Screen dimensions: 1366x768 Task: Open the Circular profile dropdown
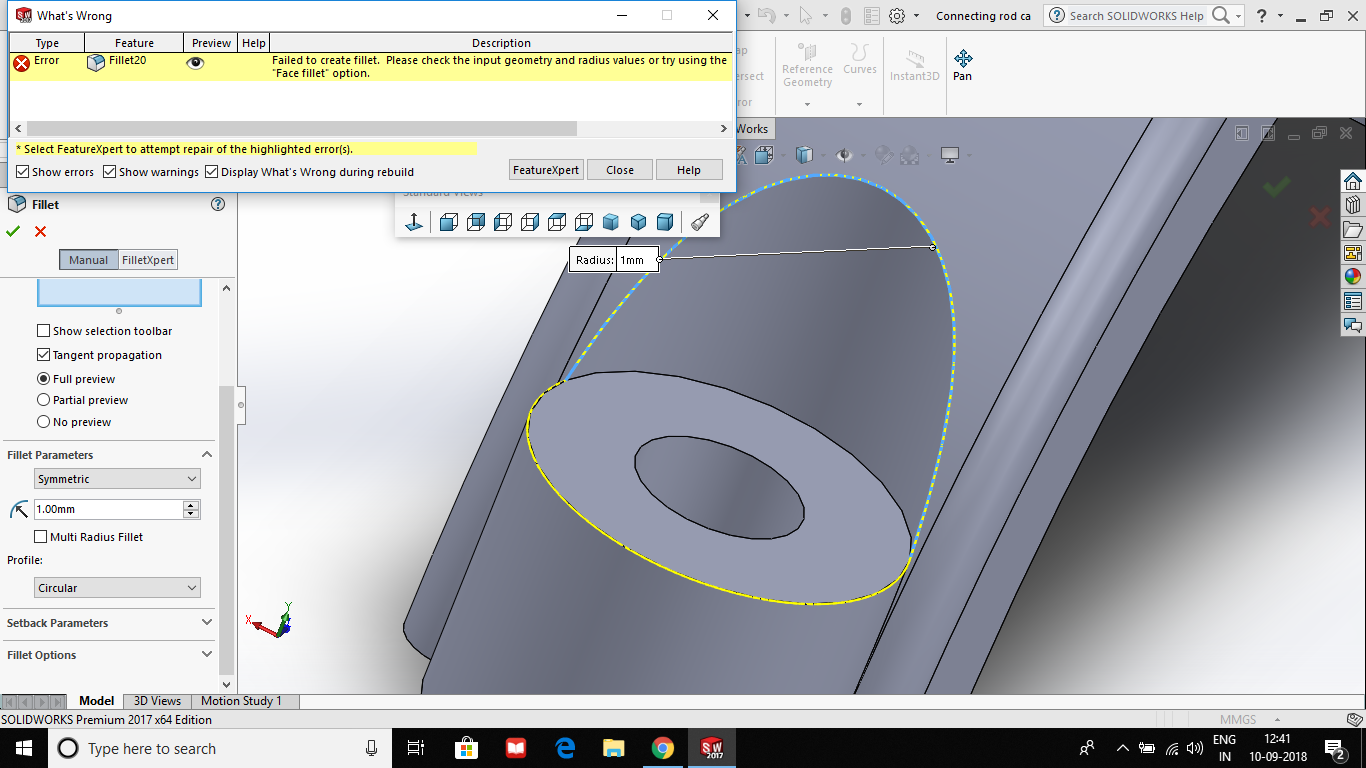click(116, 588)
